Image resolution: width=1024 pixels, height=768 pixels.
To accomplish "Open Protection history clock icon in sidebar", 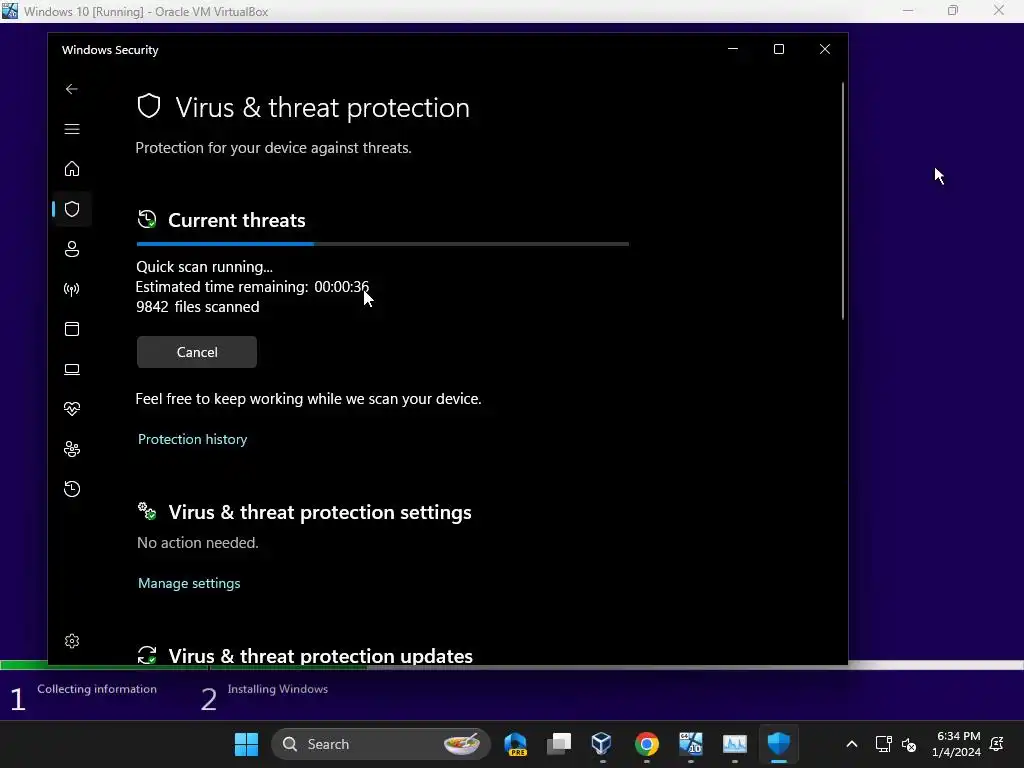I will click(x=72, y=489).
